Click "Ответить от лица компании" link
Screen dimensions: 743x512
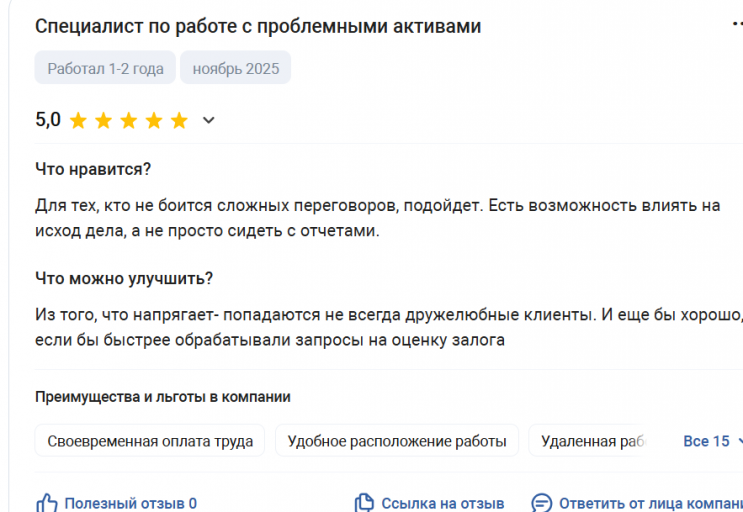650,503
